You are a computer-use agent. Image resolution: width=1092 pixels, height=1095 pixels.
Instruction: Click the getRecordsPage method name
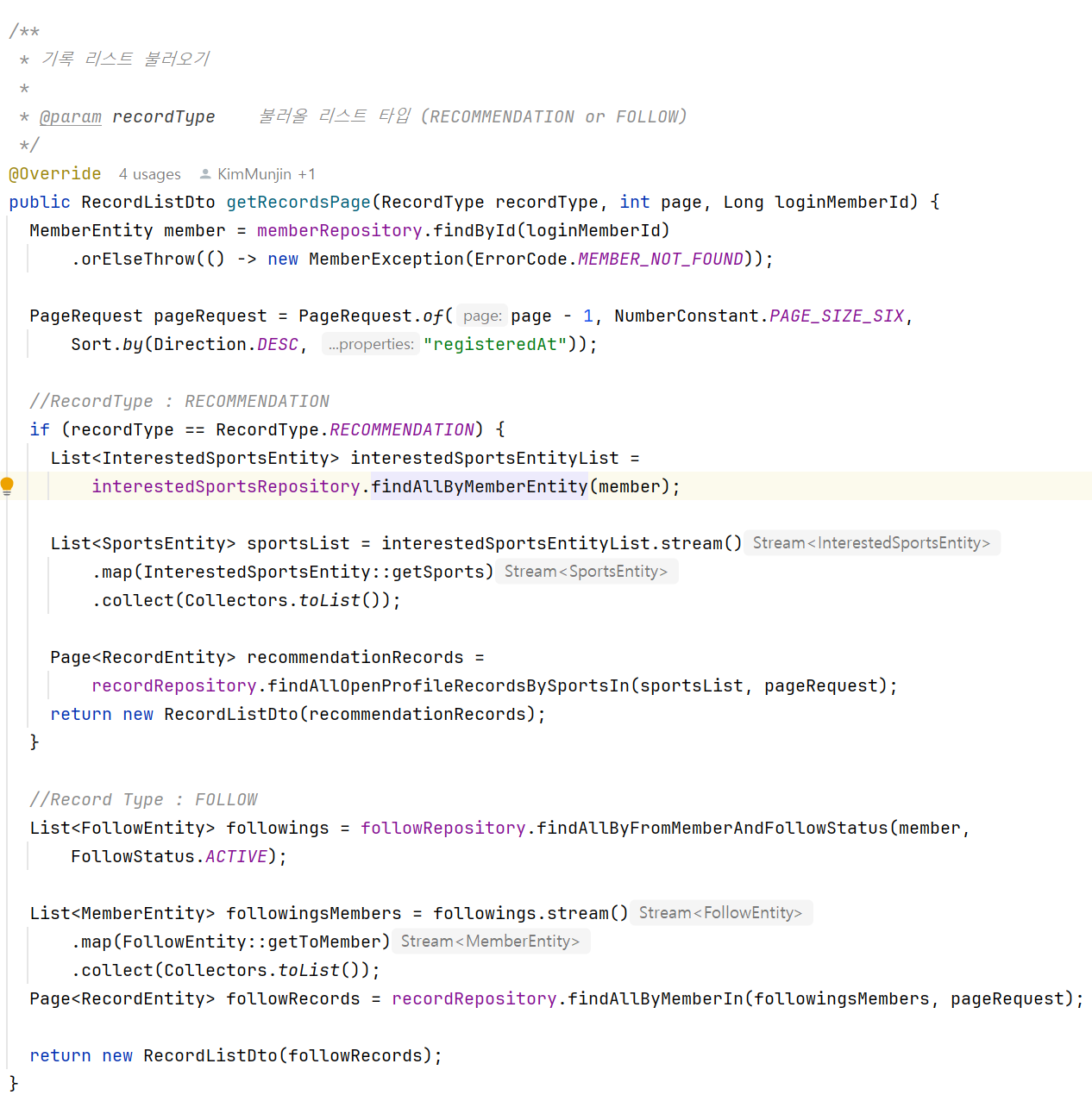tap(298, 202)
